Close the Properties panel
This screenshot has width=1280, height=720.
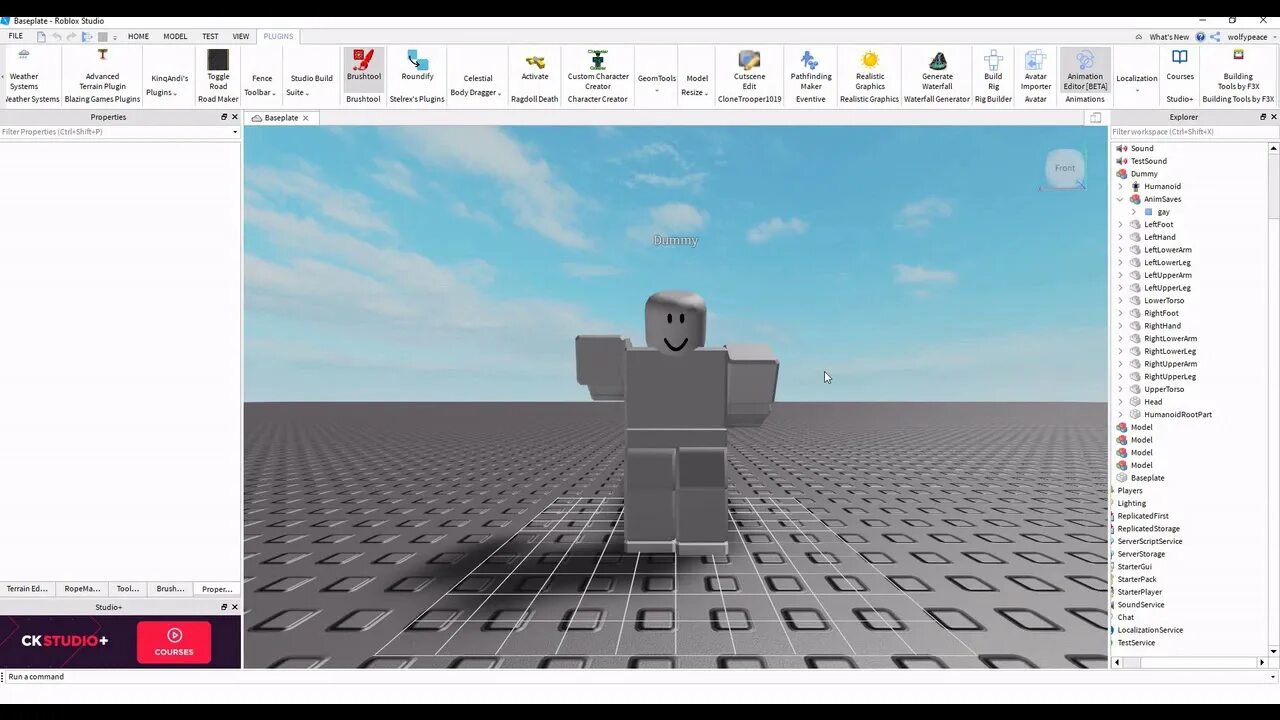pos(235,117)
